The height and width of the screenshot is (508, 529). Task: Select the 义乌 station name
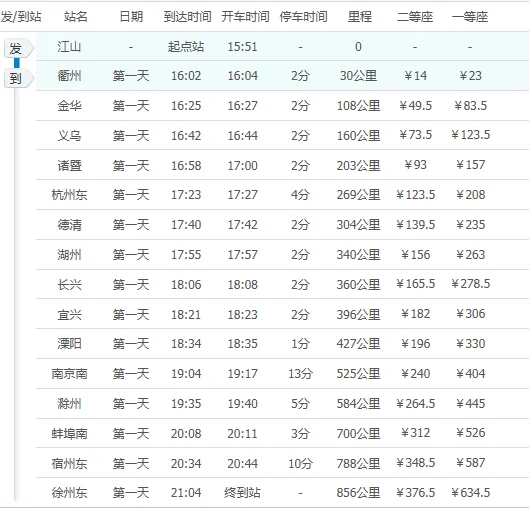(69, 136)
